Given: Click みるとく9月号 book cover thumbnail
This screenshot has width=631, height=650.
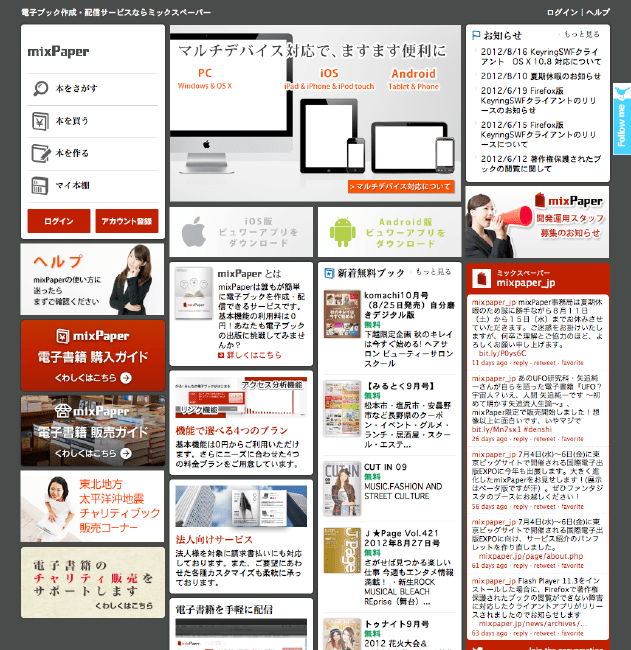Looking at the screenshot, I should pos(342,409).
